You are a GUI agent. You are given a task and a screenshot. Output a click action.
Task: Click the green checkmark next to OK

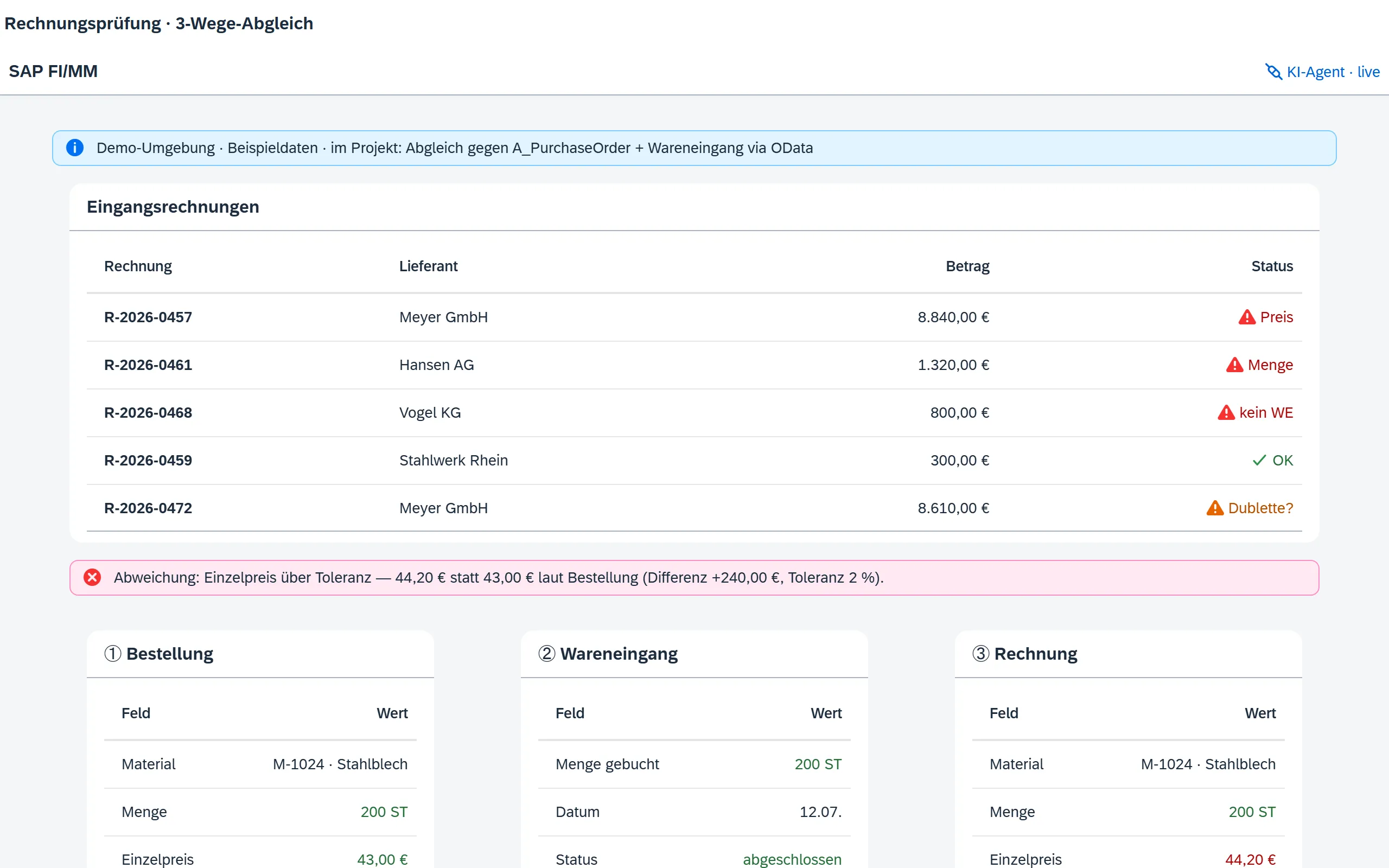tap(1259, 461)
